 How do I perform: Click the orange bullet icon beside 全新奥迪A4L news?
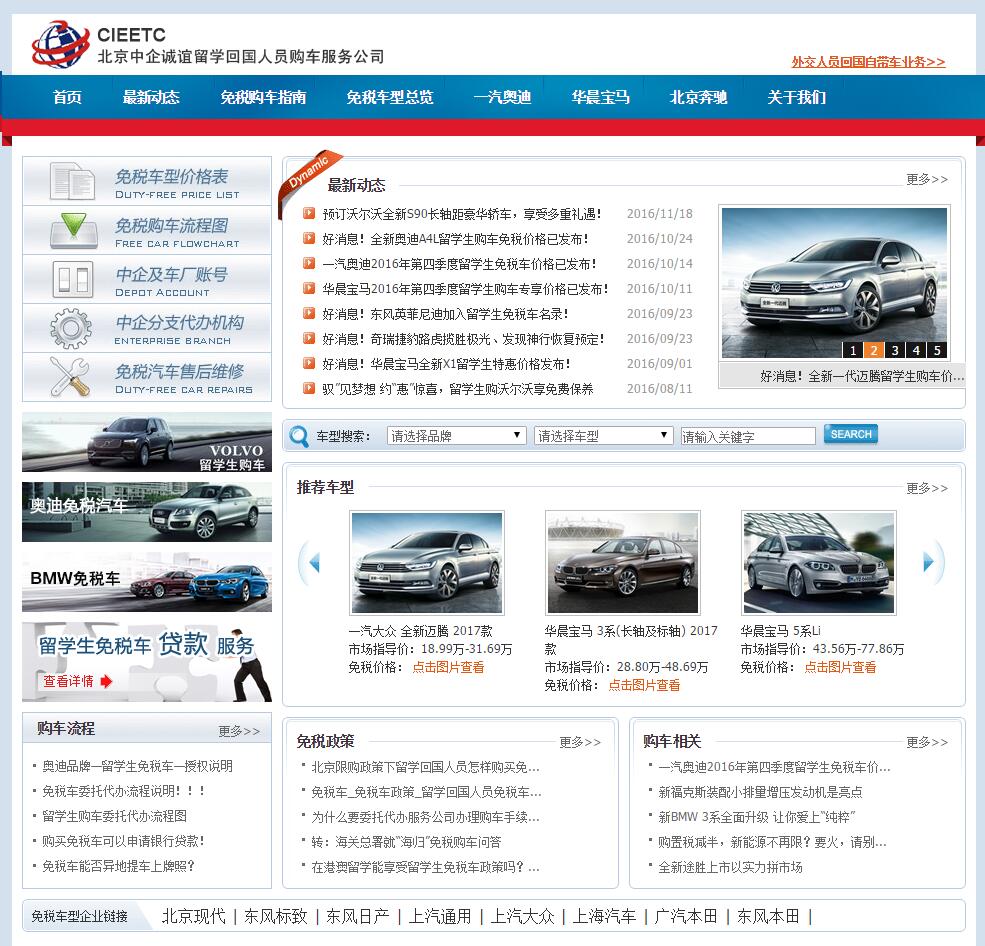[x=308, y=238]
